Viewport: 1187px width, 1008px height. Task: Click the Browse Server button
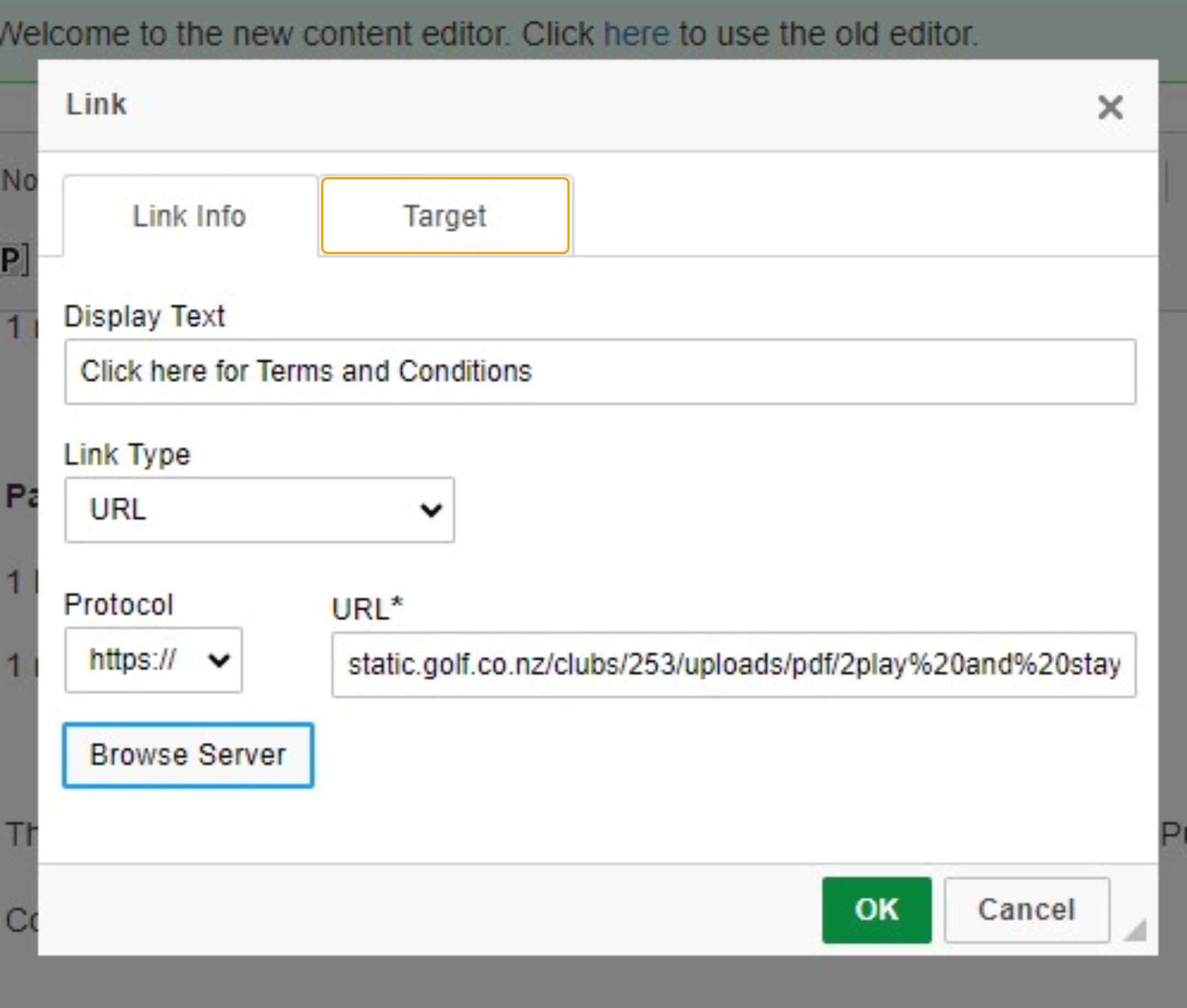tap(188, 755)
